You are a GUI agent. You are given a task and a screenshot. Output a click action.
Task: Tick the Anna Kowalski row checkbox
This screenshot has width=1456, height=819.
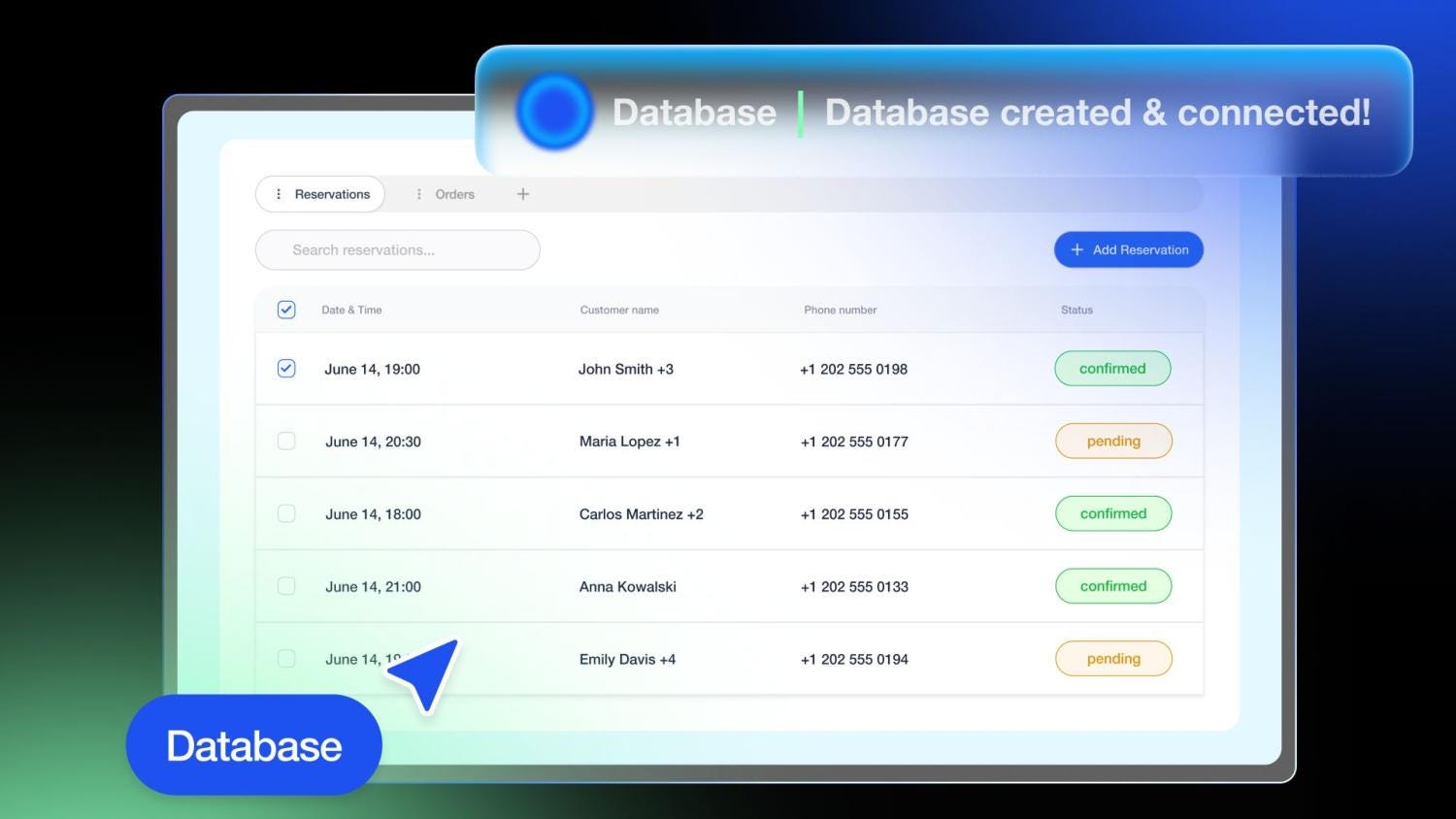[286, 586]
